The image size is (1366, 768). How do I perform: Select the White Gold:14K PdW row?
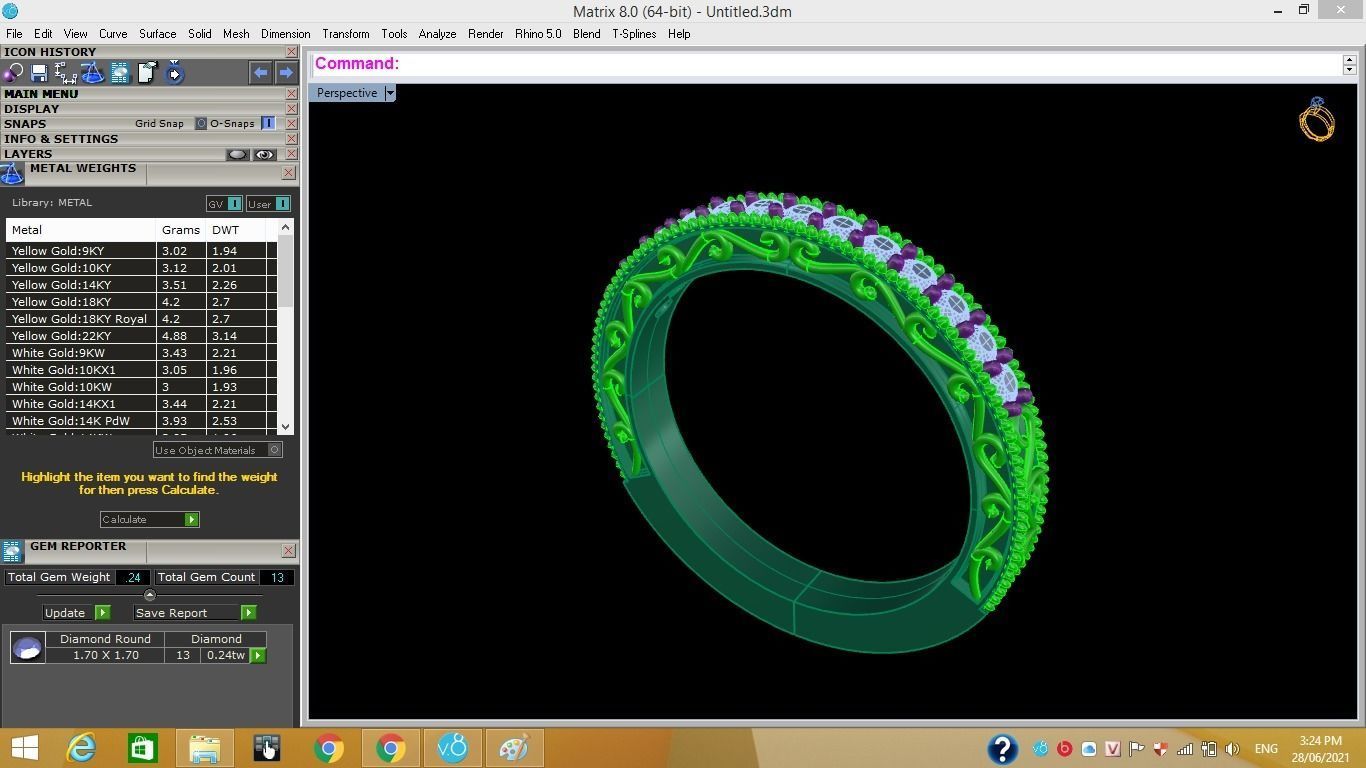click(x=141, y=421)
